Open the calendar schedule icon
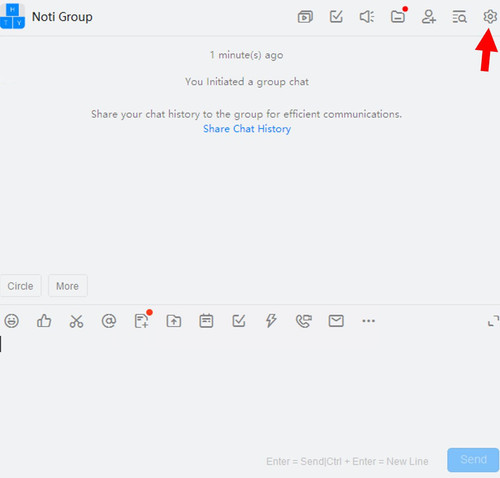Image resolution: width=500 pixels, height=478 pixels. (206, 321)
